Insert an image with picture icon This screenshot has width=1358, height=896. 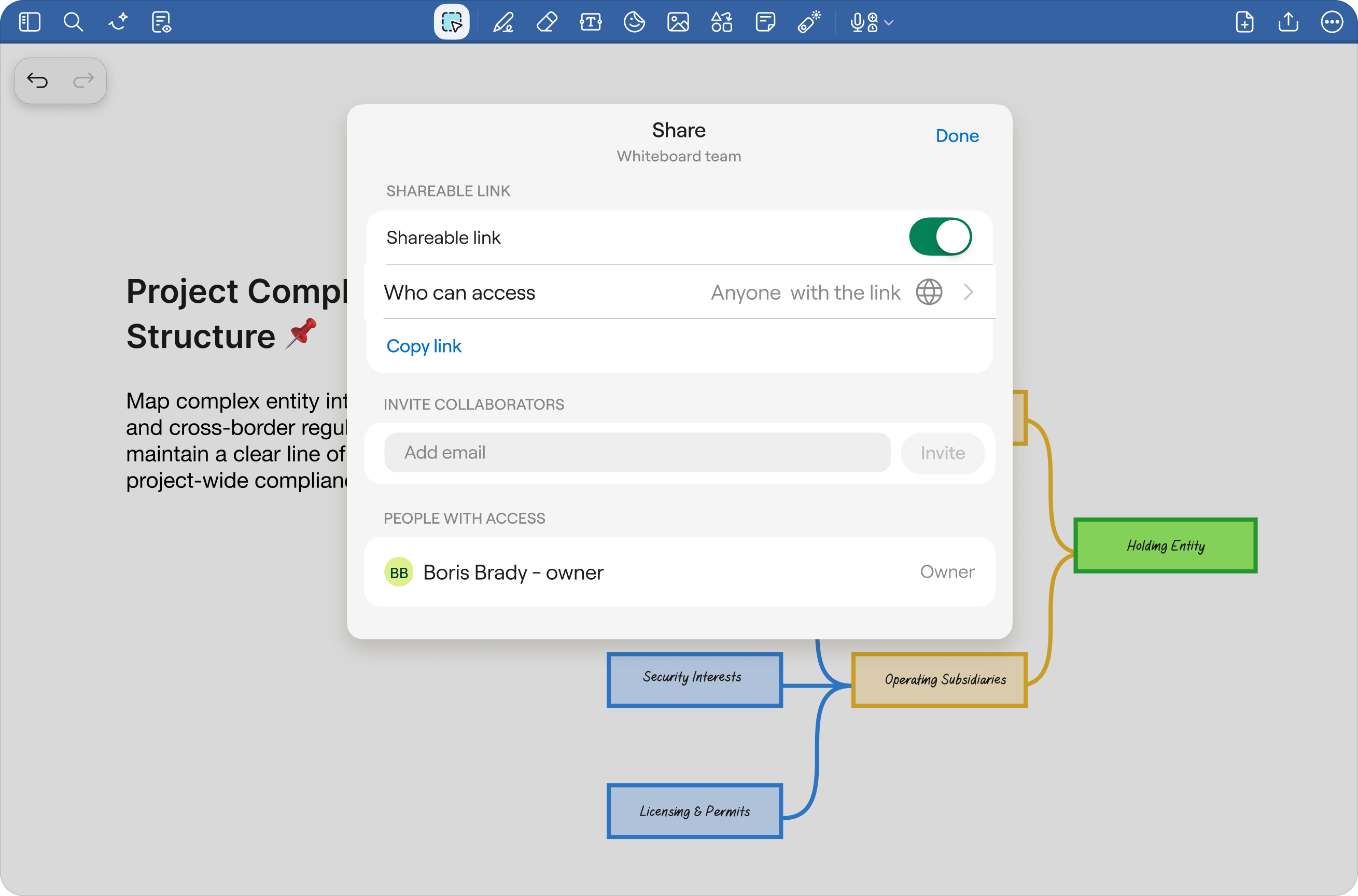(x=678, y=22)
